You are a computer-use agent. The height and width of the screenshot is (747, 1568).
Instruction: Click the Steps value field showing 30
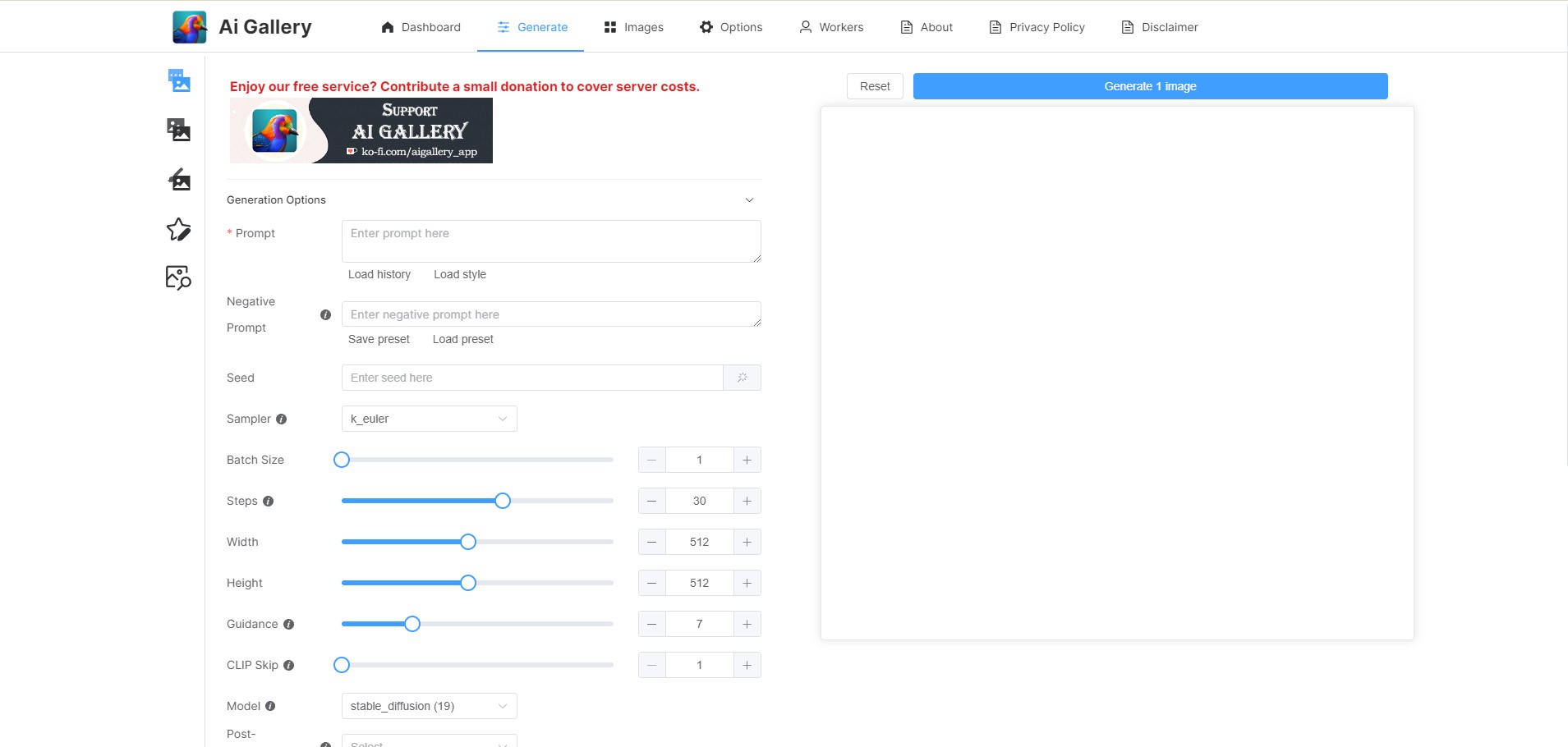(700, 501)
